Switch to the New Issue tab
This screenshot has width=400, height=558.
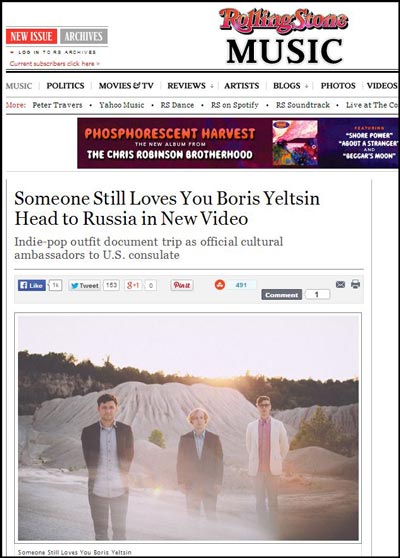pos(31,36)
